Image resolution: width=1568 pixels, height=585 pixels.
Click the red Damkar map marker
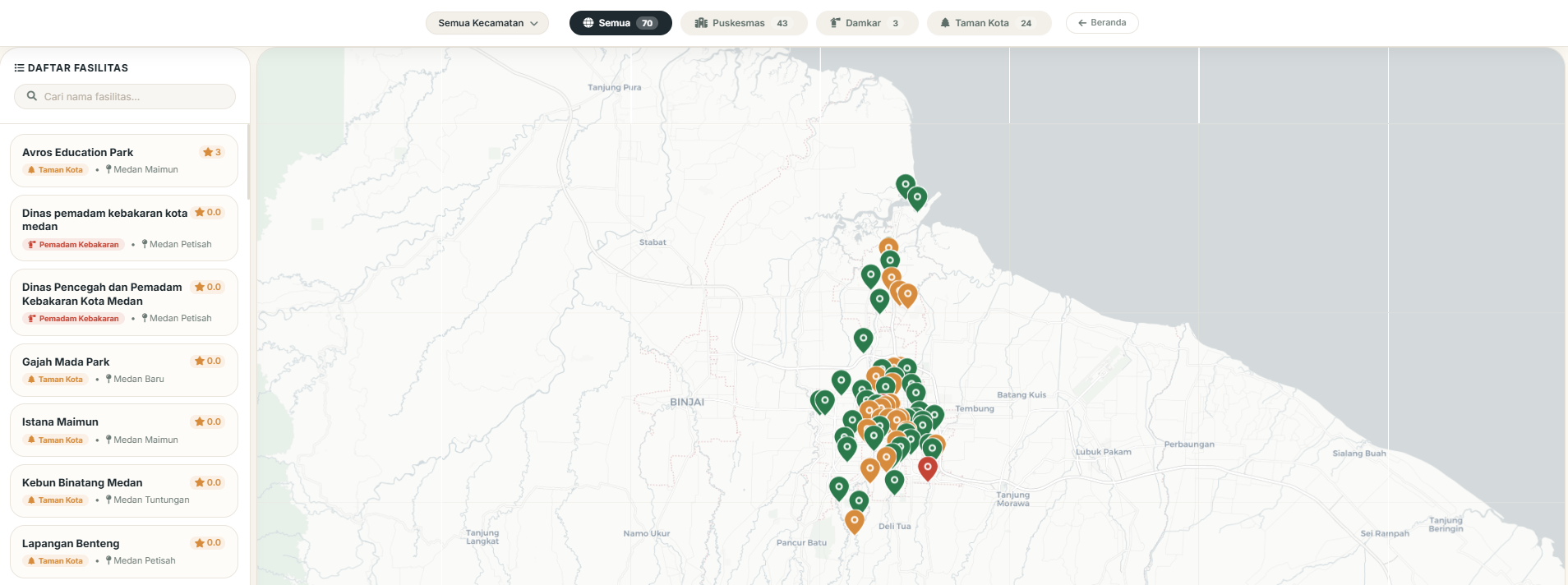tap(928, 468)
